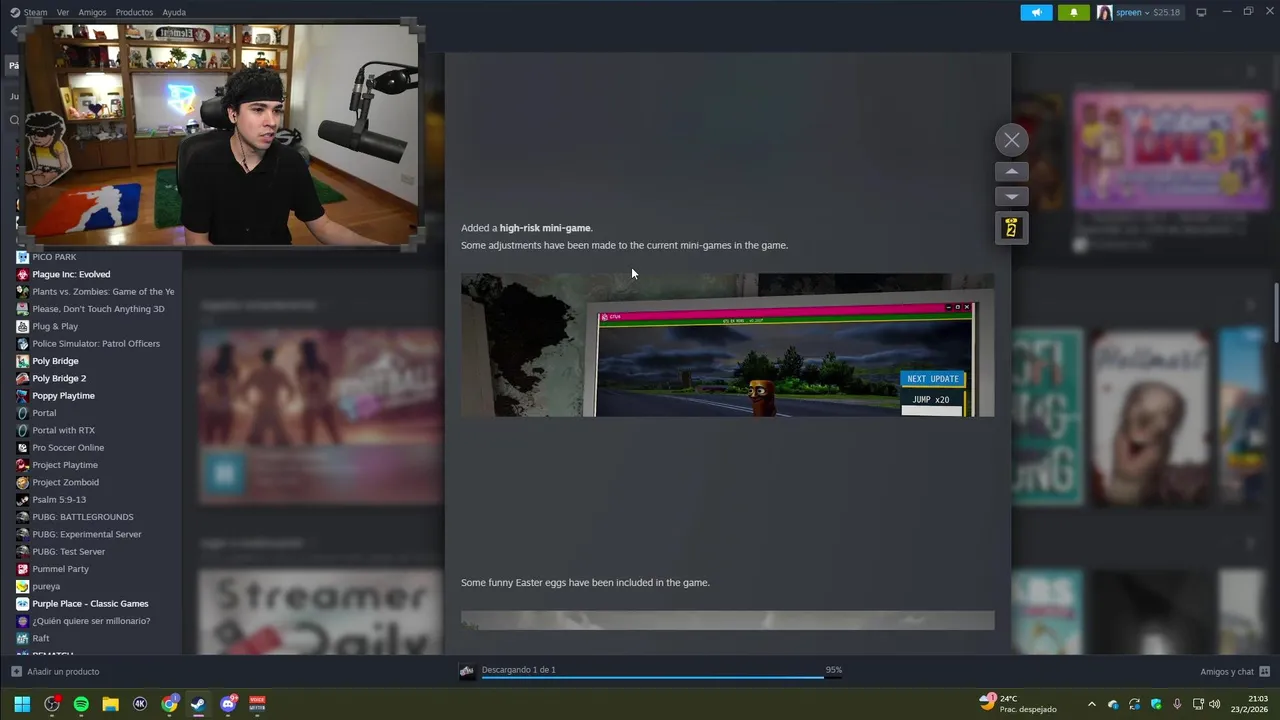This screenshot has width=1280, height=720.
Task: Open Discord from the taskbar
Action: click(x=228, y=704)
